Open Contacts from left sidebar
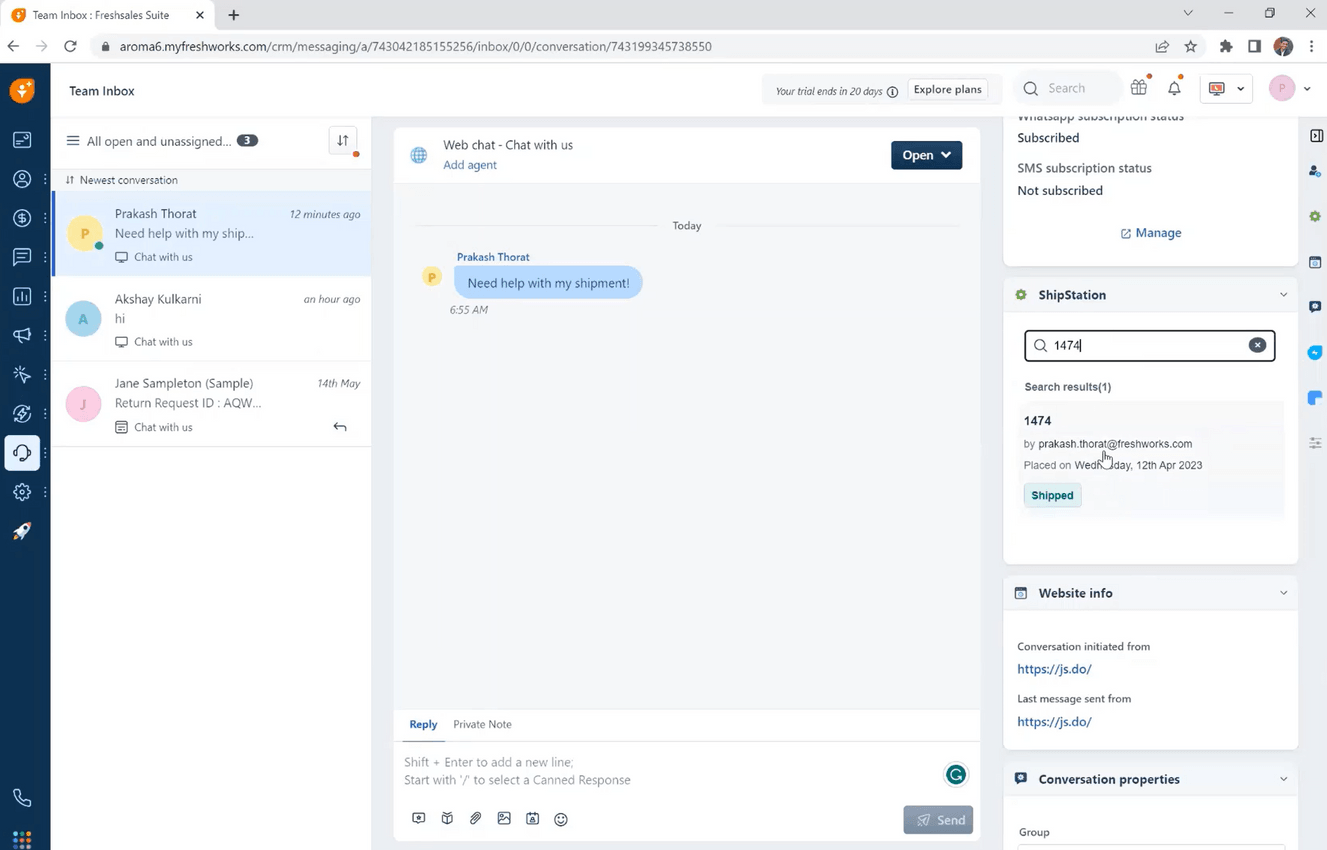Image resolution: width=1327 pixels, height=850 pixels. click(22, 179)
